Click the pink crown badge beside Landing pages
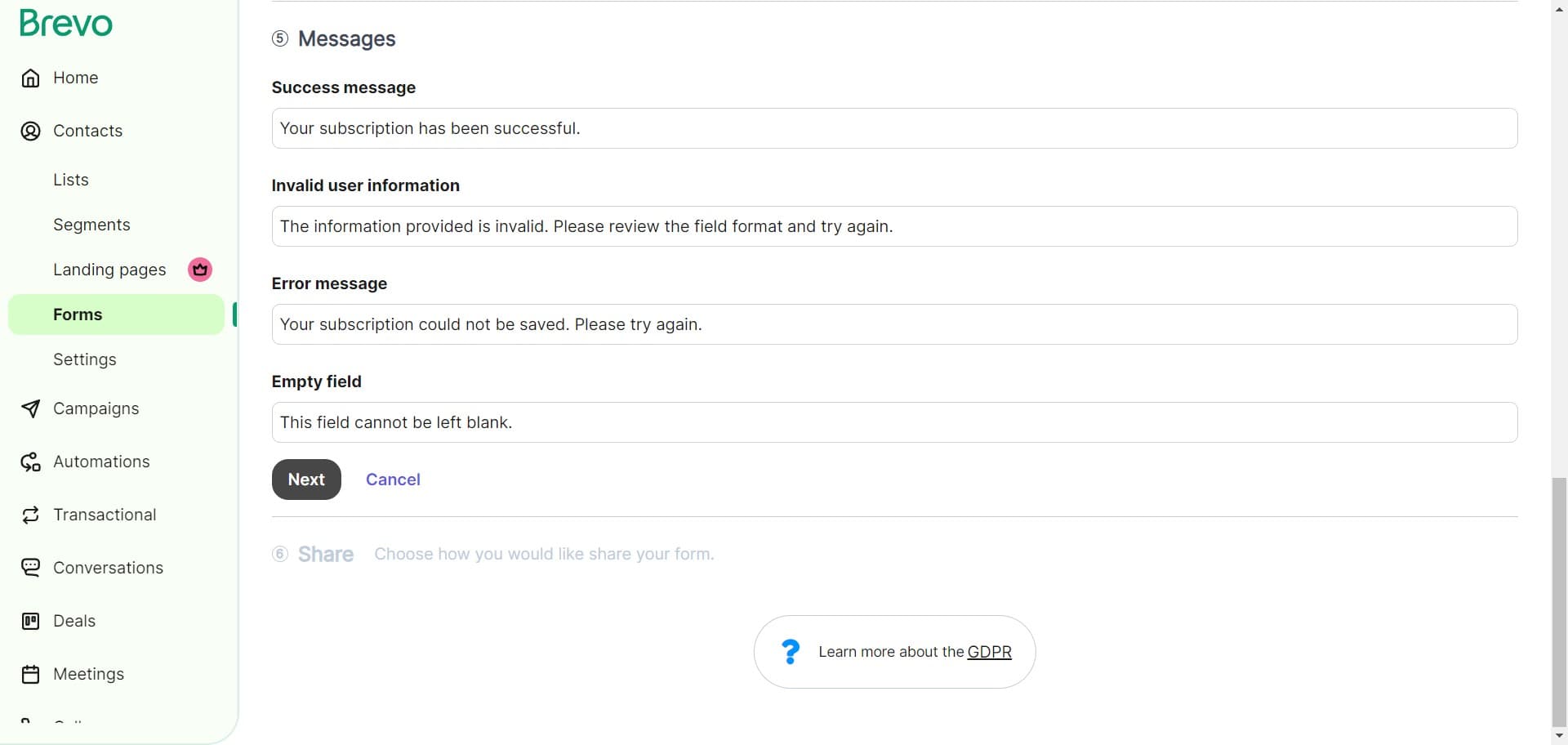 [198, 269]
